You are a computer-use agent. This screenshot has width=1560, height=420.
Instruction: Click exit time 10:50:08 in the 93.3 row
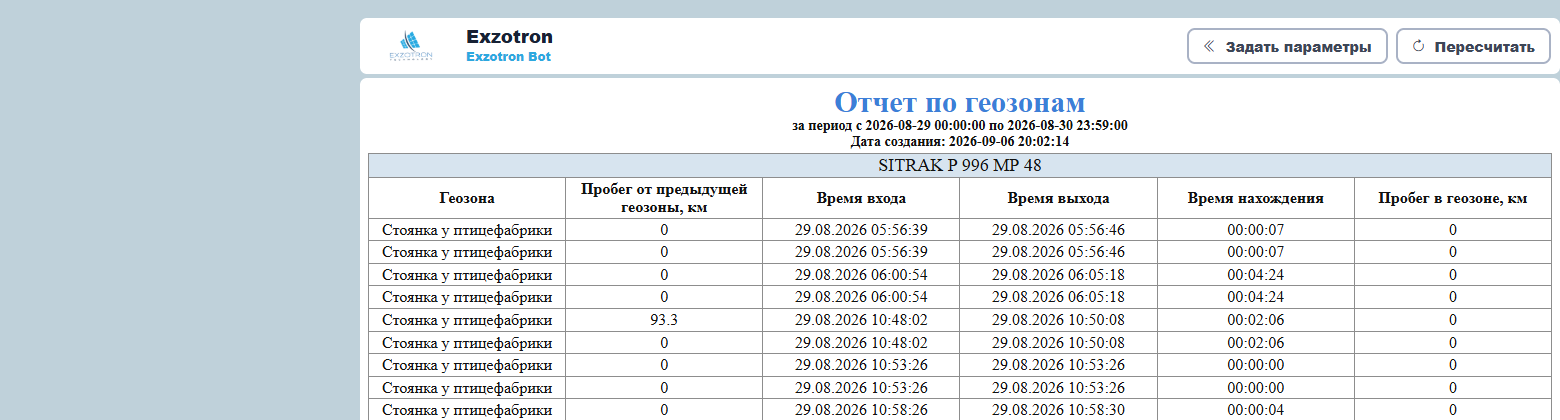(1058, 320)
